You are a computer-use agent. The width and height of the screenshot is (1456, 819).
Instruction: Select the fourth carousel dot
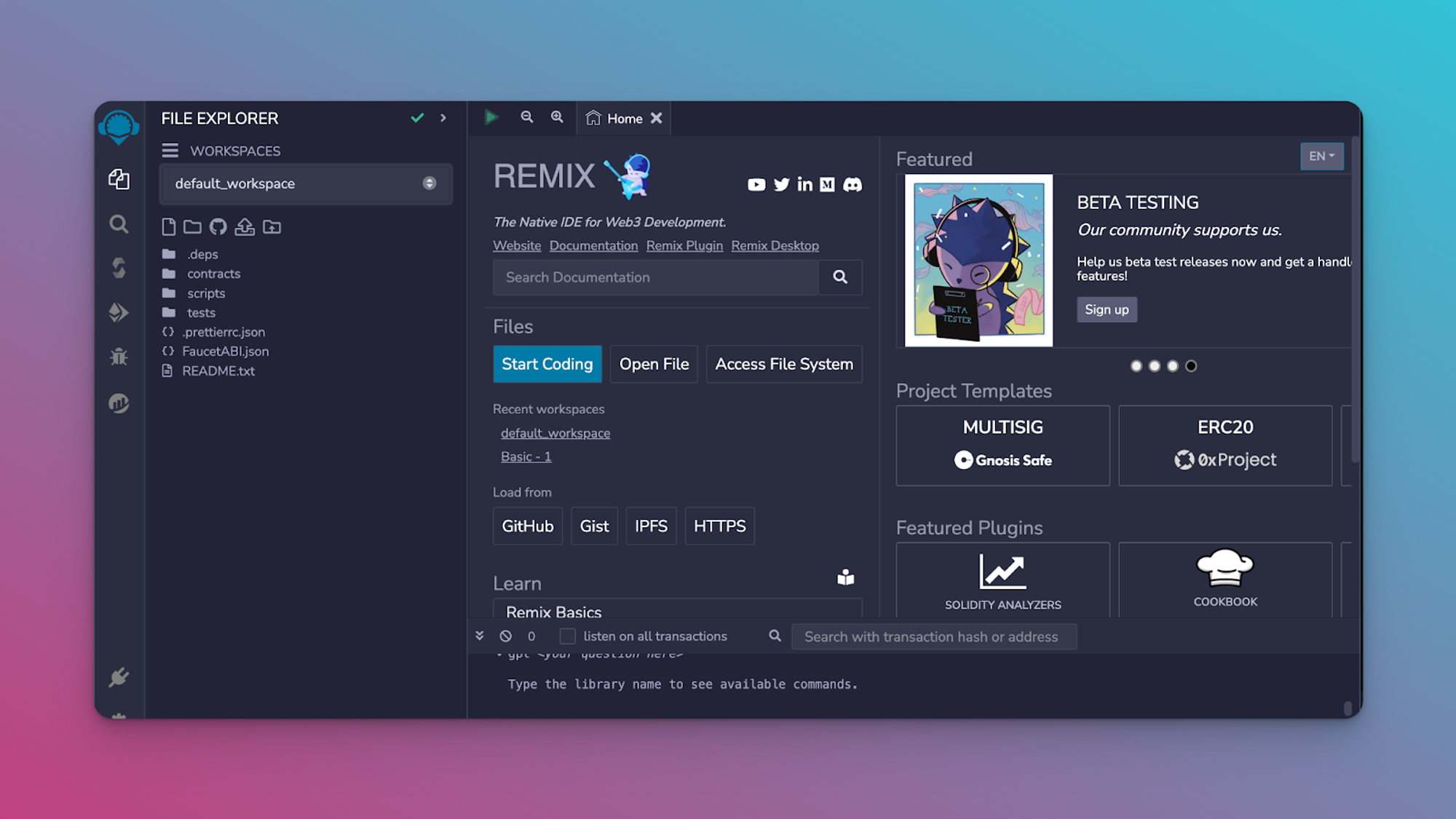pos(1190,366)
